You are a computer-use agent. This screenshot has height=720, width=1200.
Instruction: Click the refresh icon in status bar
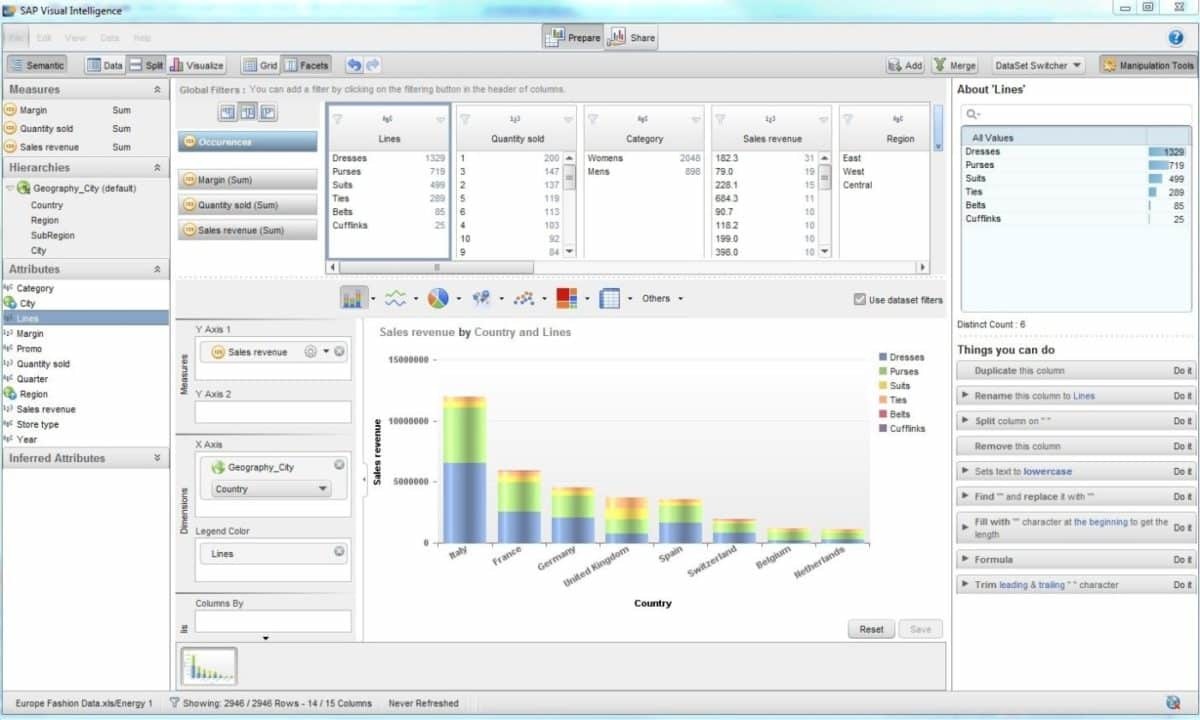pos(1173,703)
